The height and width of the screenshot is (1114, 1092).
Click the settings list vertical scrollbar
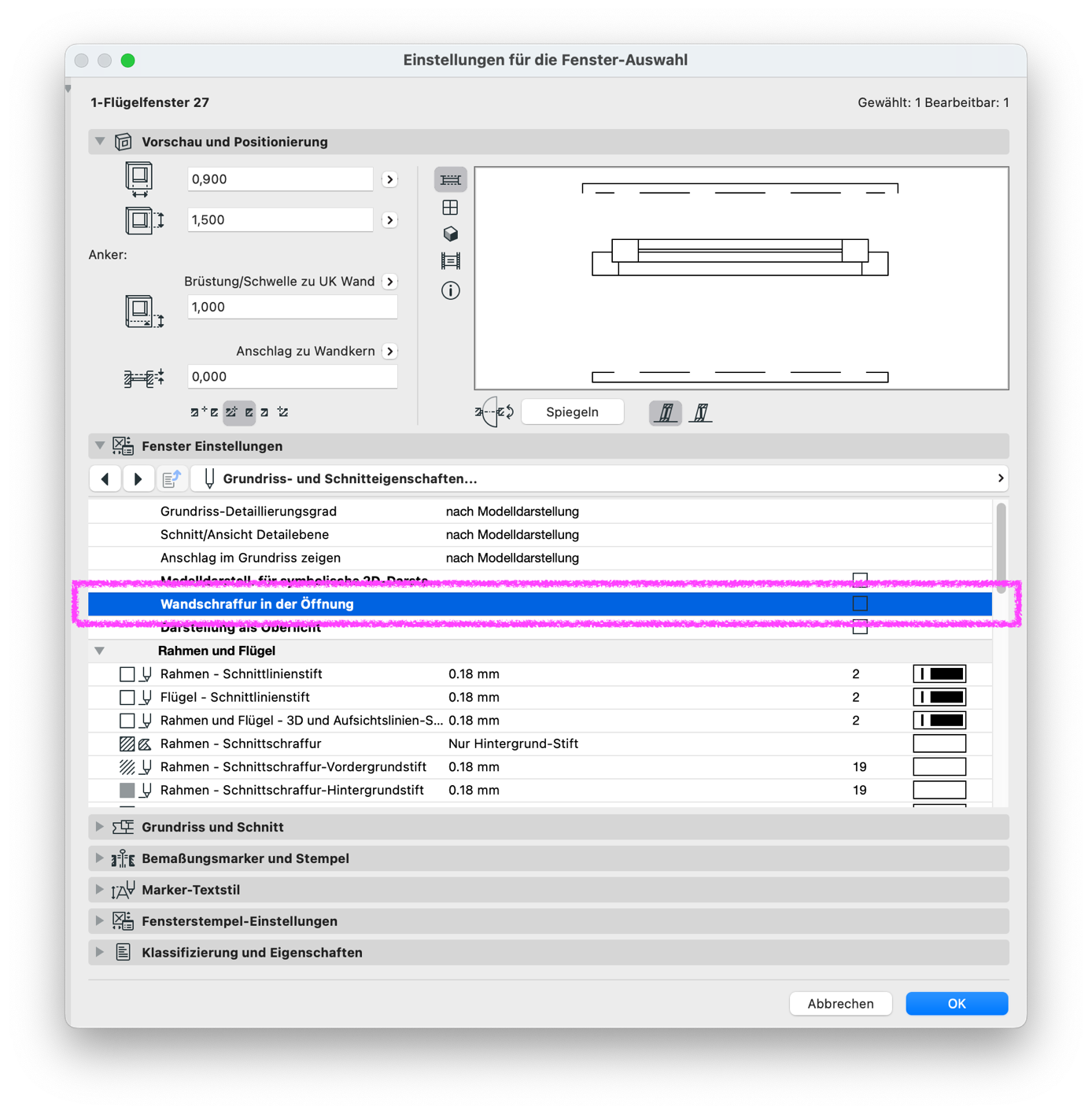click(1001, 548)
